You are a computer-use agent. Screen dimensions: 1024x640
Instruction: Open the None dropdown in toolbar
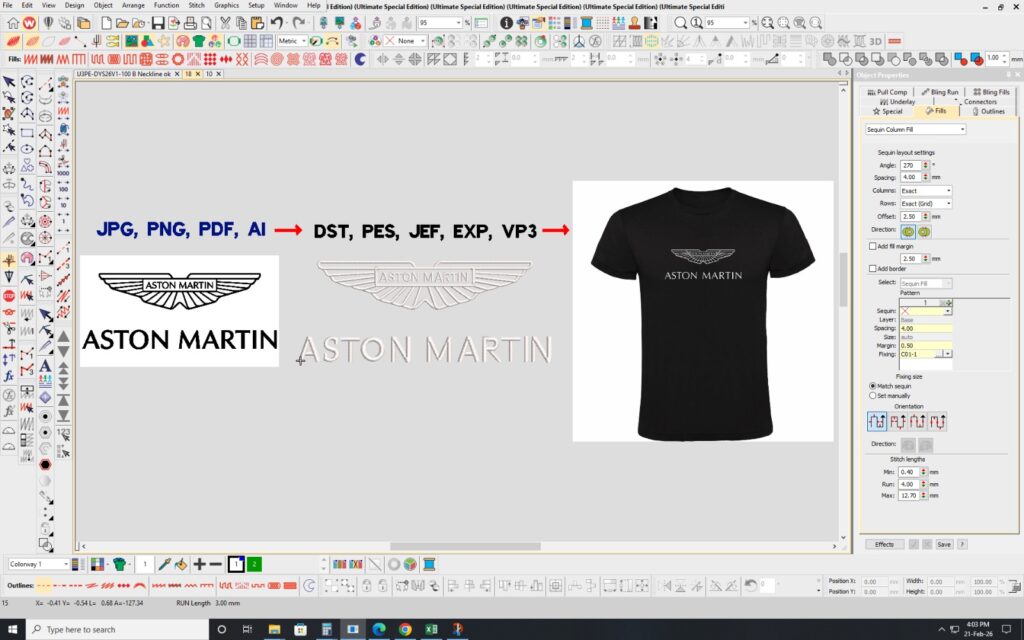click(x=406, y=41)
